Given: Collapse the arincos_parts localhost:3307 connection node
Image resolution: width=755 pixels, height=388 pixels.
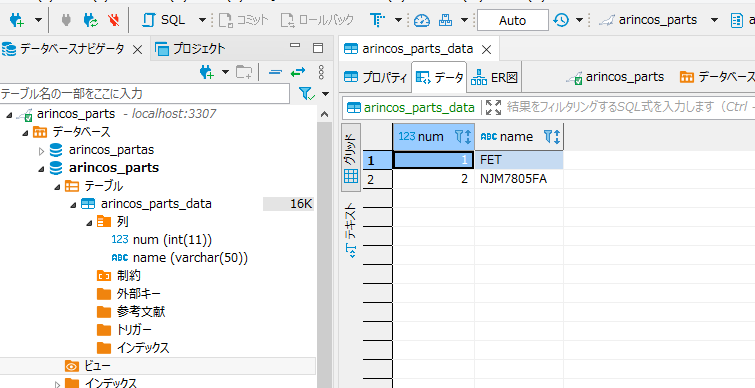Looking at the screenshot, I should click(x=10, y=115).
